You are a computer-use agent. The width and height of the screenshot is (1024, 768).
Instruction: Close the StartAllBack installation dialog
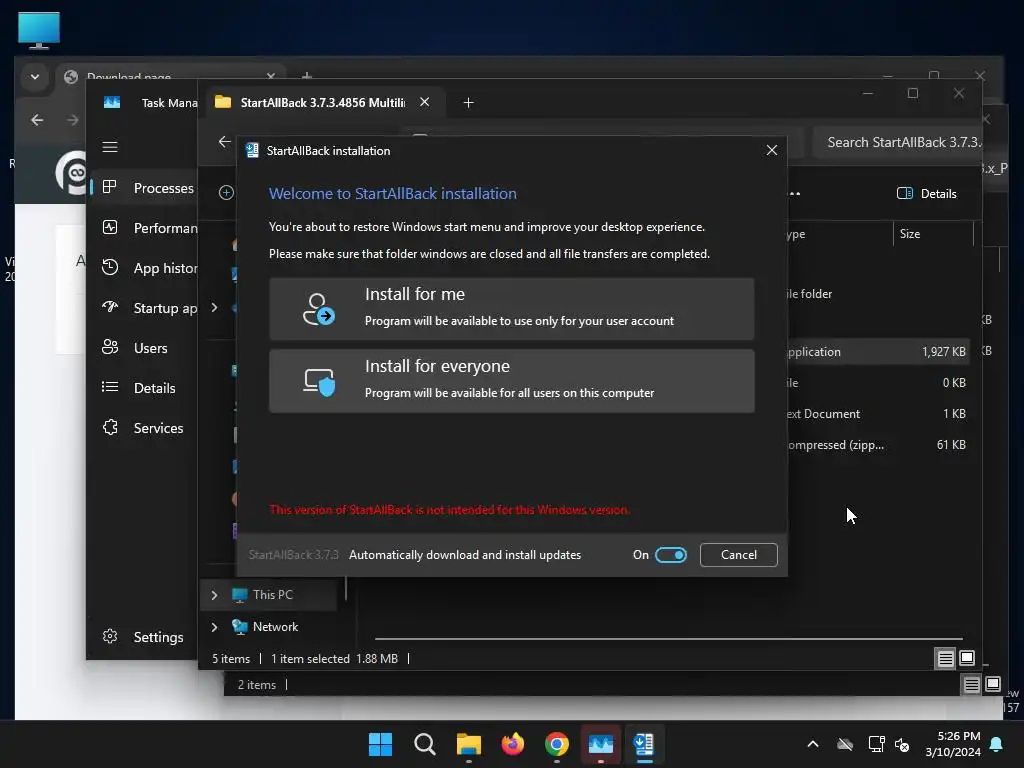(x=771, y=150)
